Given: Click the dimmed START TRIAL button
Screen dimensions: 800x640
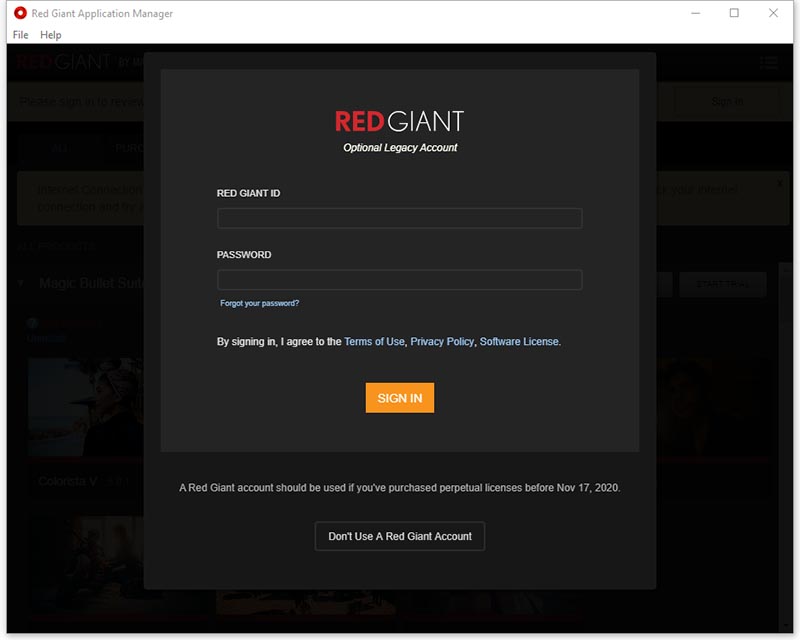Looking at the screenshot, I should coord(722,284).
